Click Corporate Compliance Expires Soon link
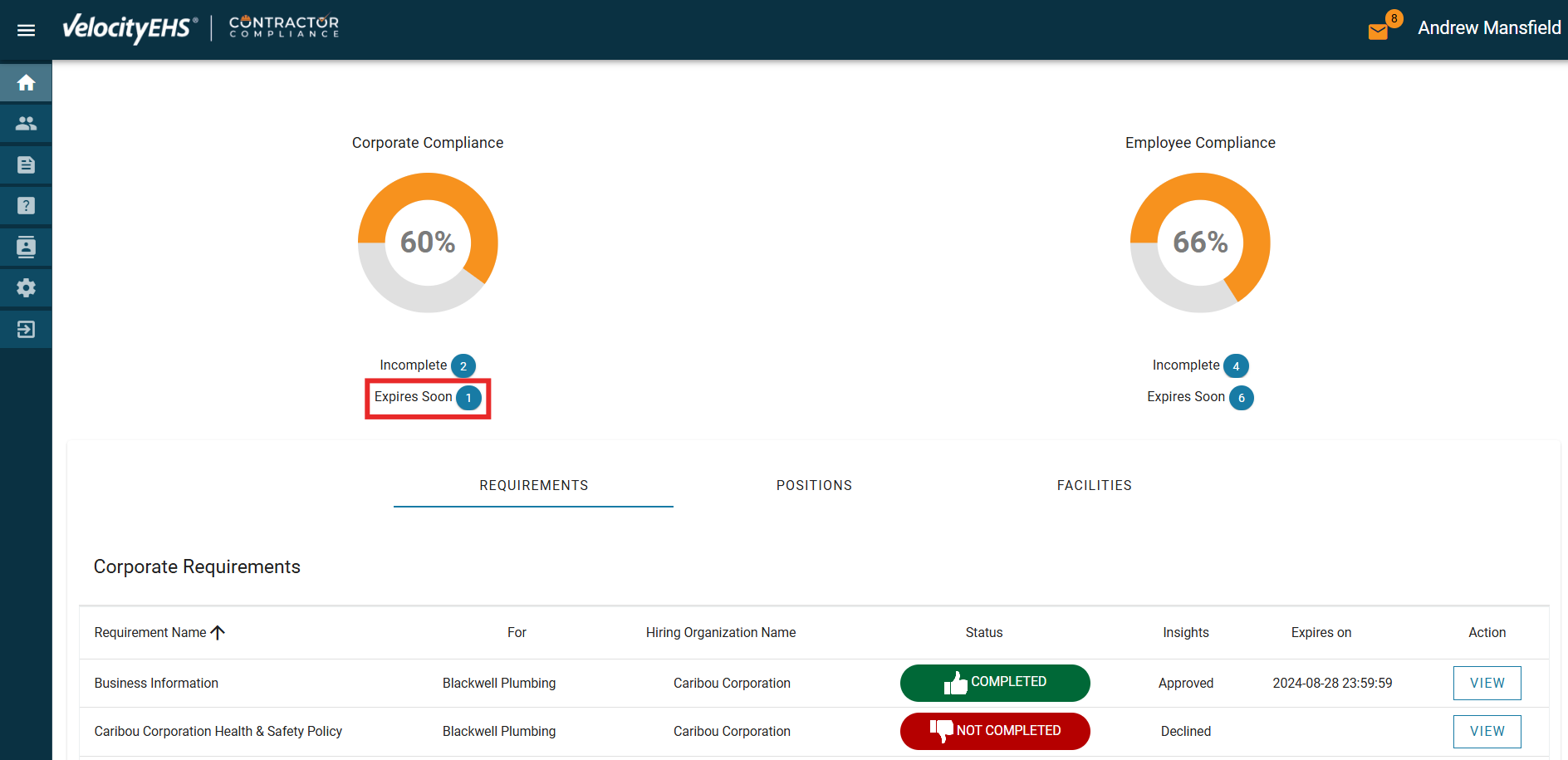 pos(414,397)
